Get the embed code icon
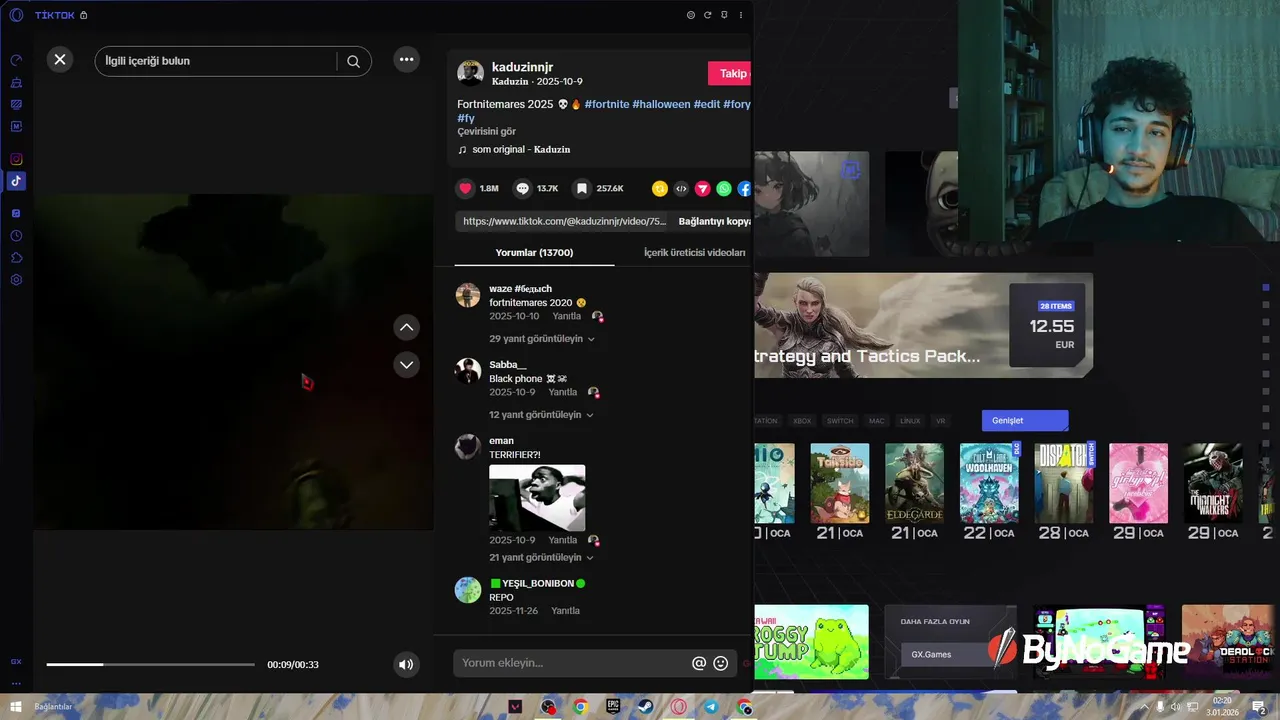Viewport: 1280px width, 720px height. (681, 188)
